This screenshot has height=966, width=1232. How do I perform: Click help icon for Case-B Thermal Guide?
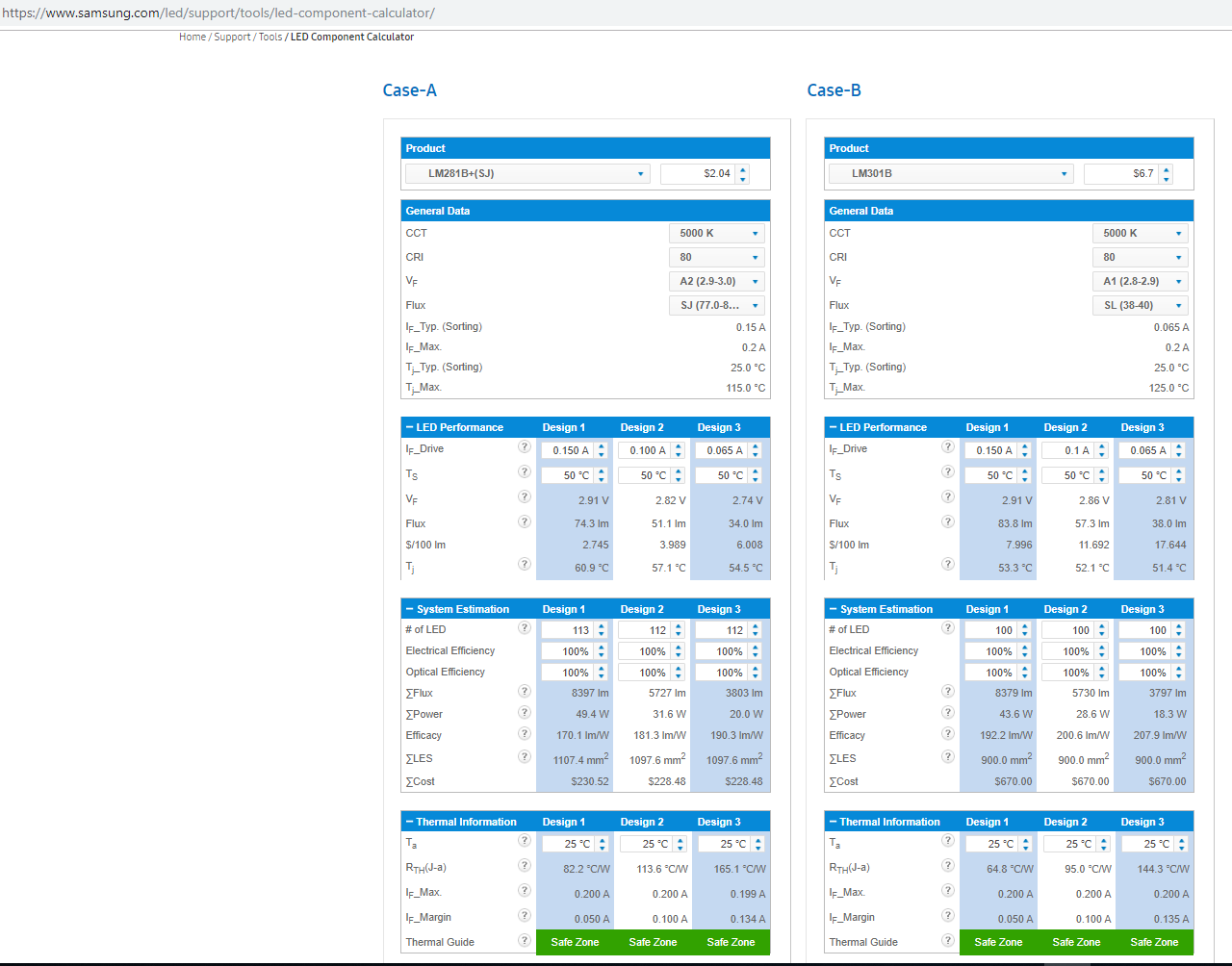click(948, 940)
